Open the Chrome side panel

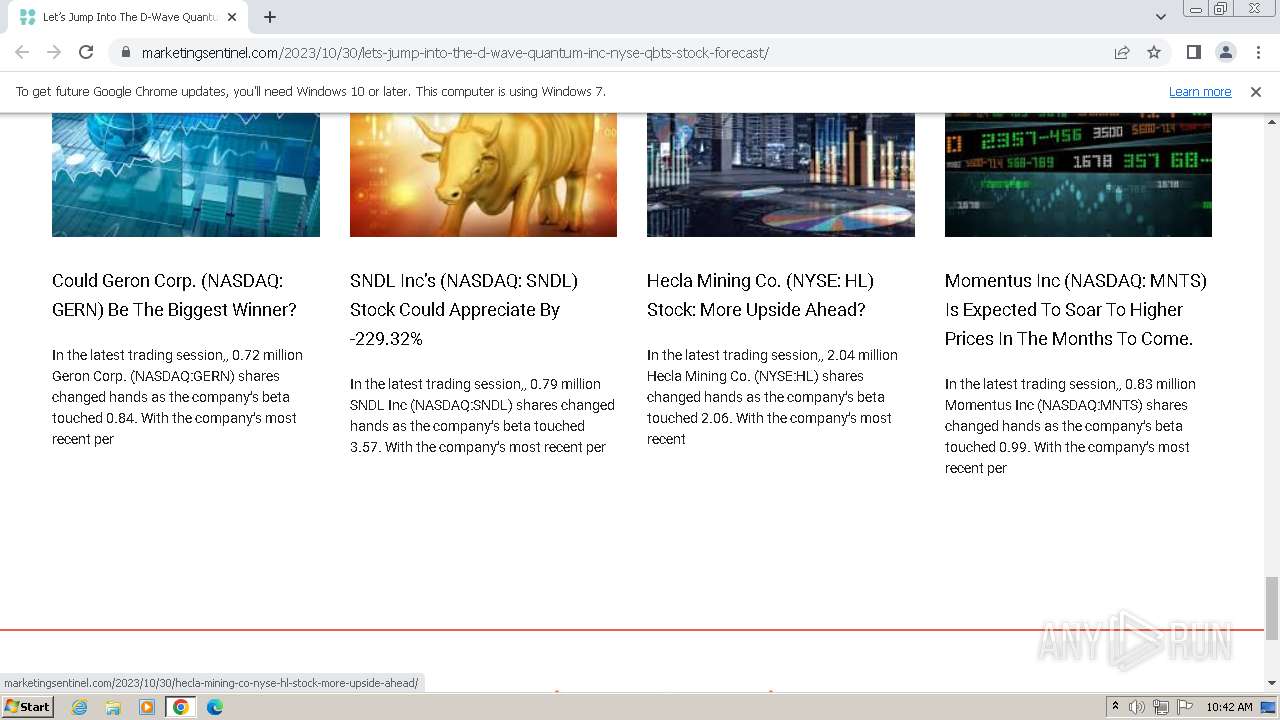pyautogui.click(x=1193, y=52)
